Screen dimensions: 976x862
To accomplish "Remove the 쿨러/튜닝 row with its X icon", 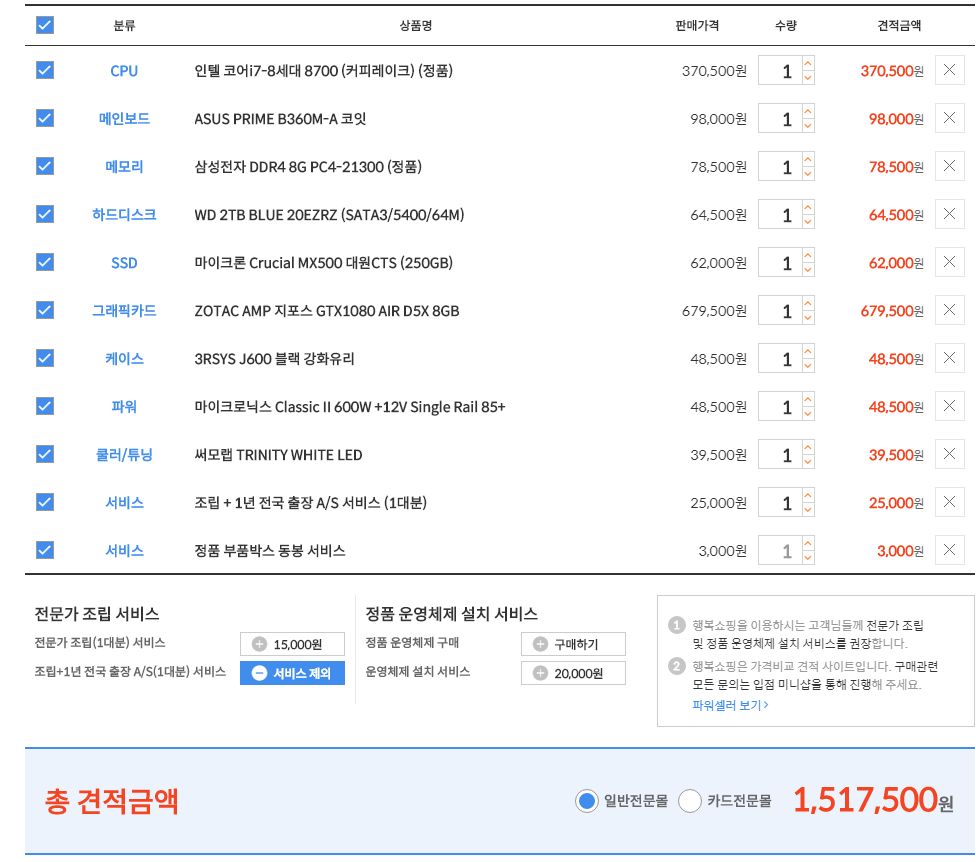I will [949, 454].
